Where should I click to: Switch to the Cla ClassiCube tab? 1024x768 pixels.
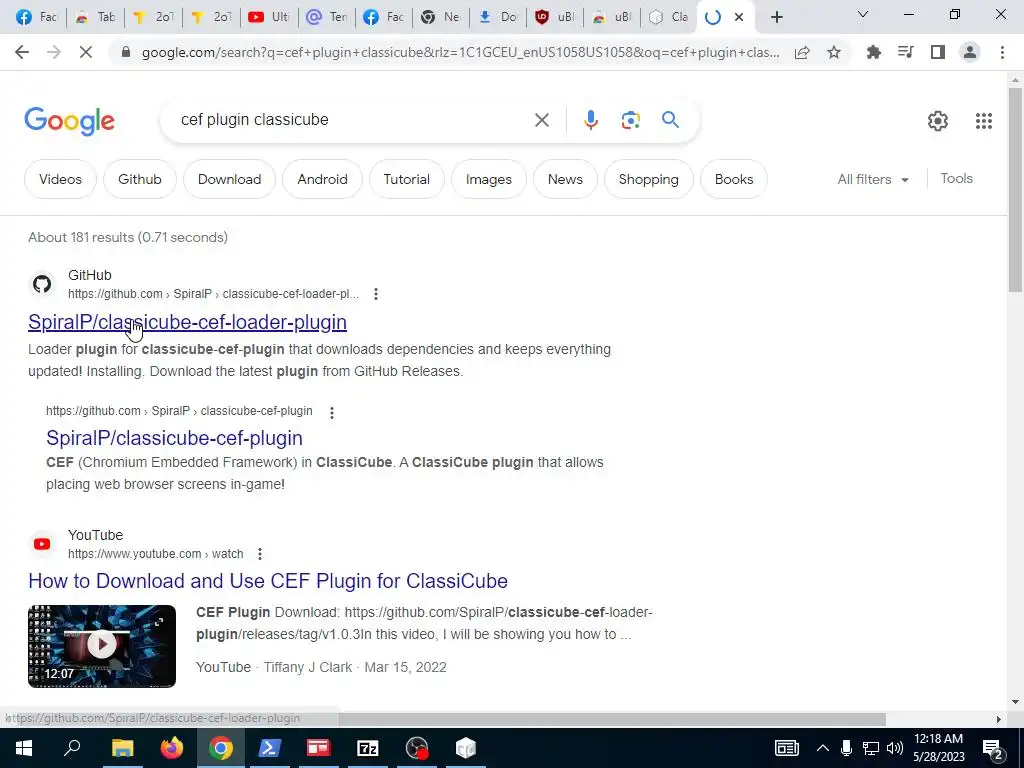pyautogui.click(x=669, y=17)
